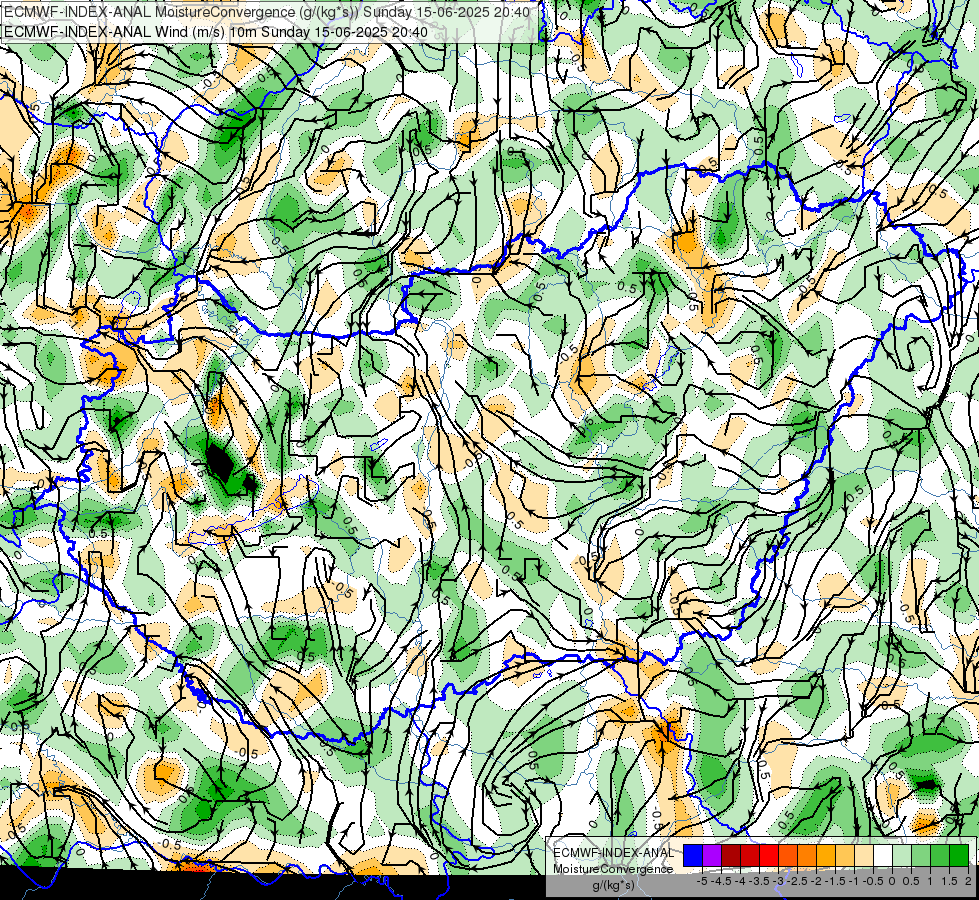Screen dimensions: 979x900
Task: Click the -3.5 tick label on legend scale
Action: (x=760, y=881)
